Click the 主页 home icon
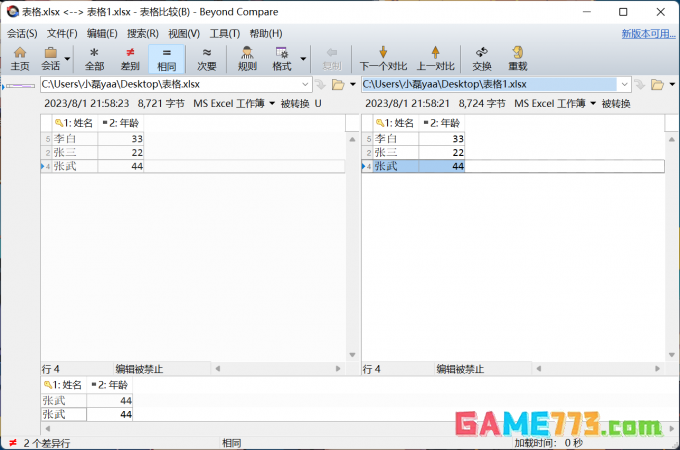Screen dimensions: 680x450 (20, 58)
